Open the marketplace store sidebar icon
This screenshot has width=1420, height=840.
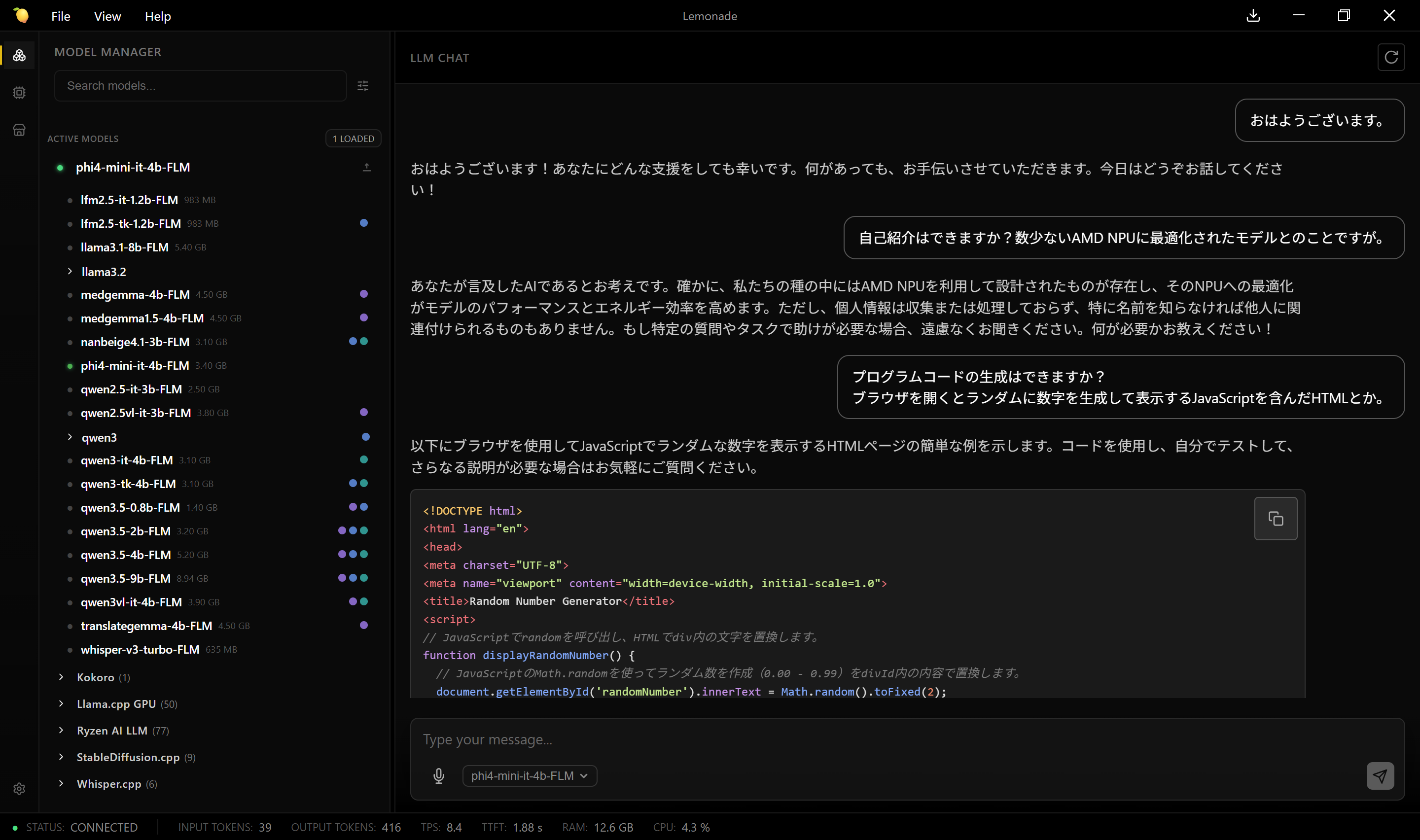click(x=19, y=130)
